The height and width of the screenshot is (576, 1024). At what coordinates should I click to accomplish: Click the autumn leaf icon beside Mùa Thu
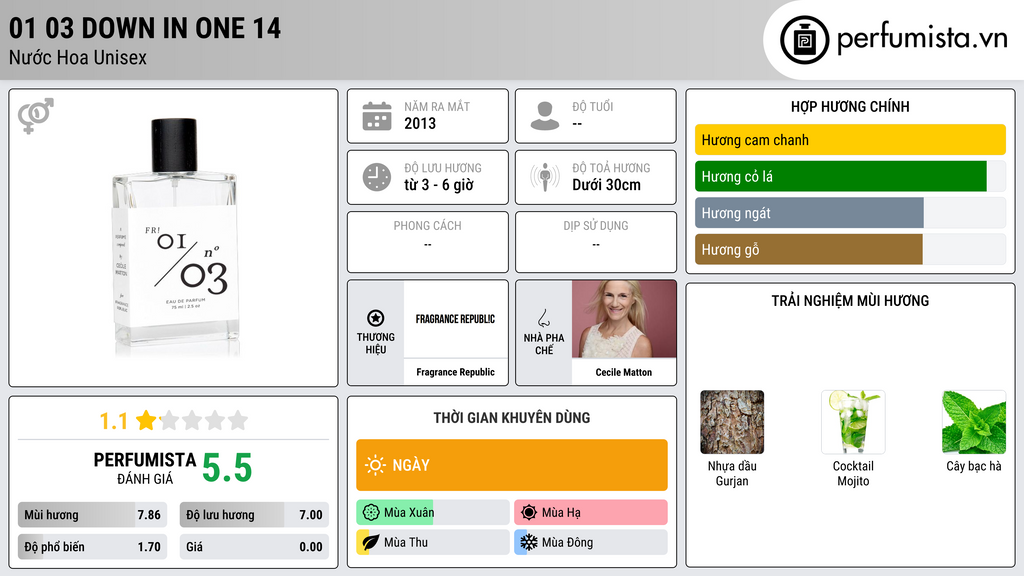(x=371, y=542)
